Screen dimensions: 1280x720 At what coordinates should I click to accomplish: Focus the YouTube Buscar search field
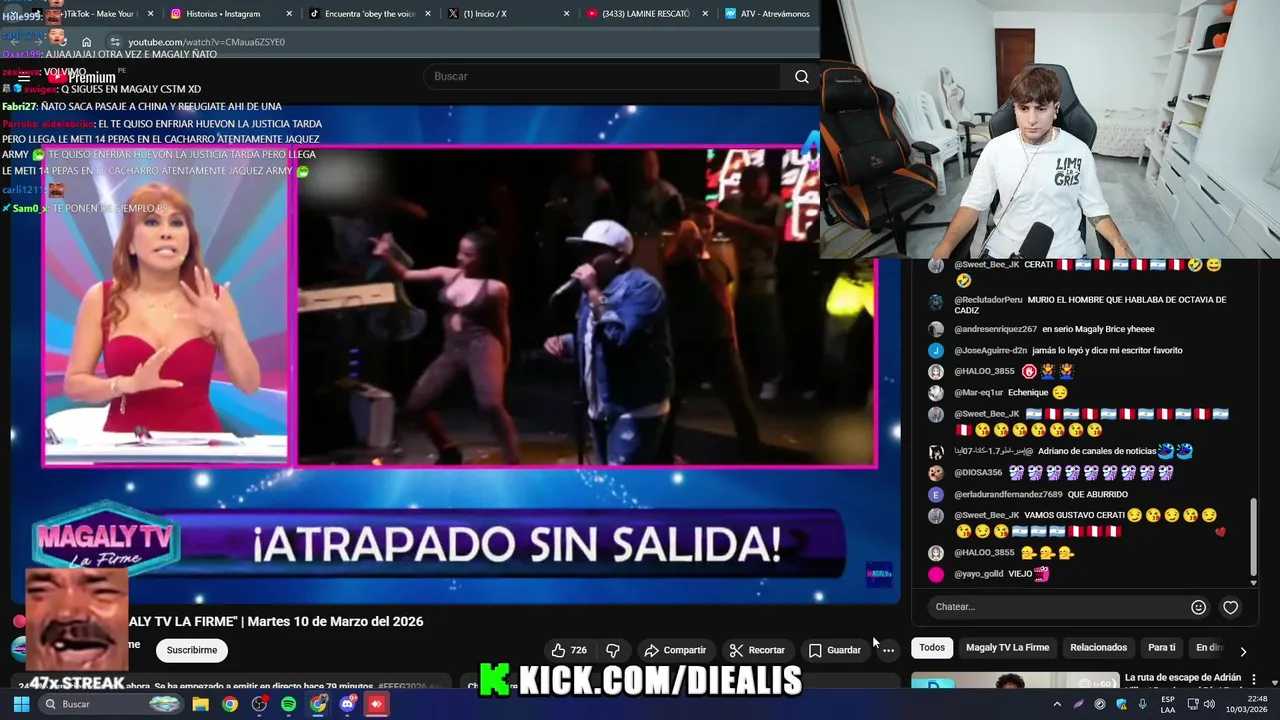tap(604, 76)
